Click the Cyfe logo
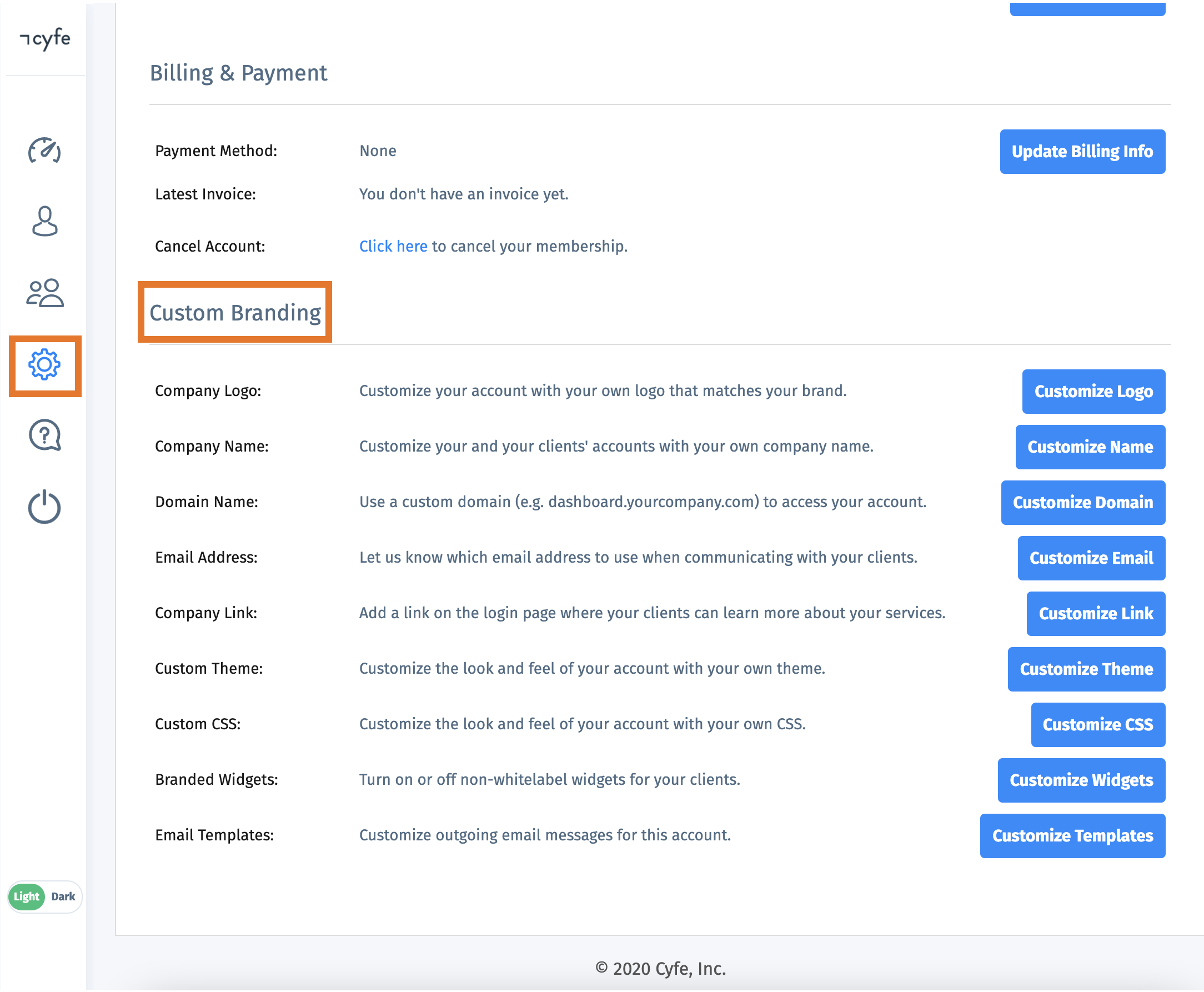Viewport: 1204px width, 992px height. click(x=45, y=39)
